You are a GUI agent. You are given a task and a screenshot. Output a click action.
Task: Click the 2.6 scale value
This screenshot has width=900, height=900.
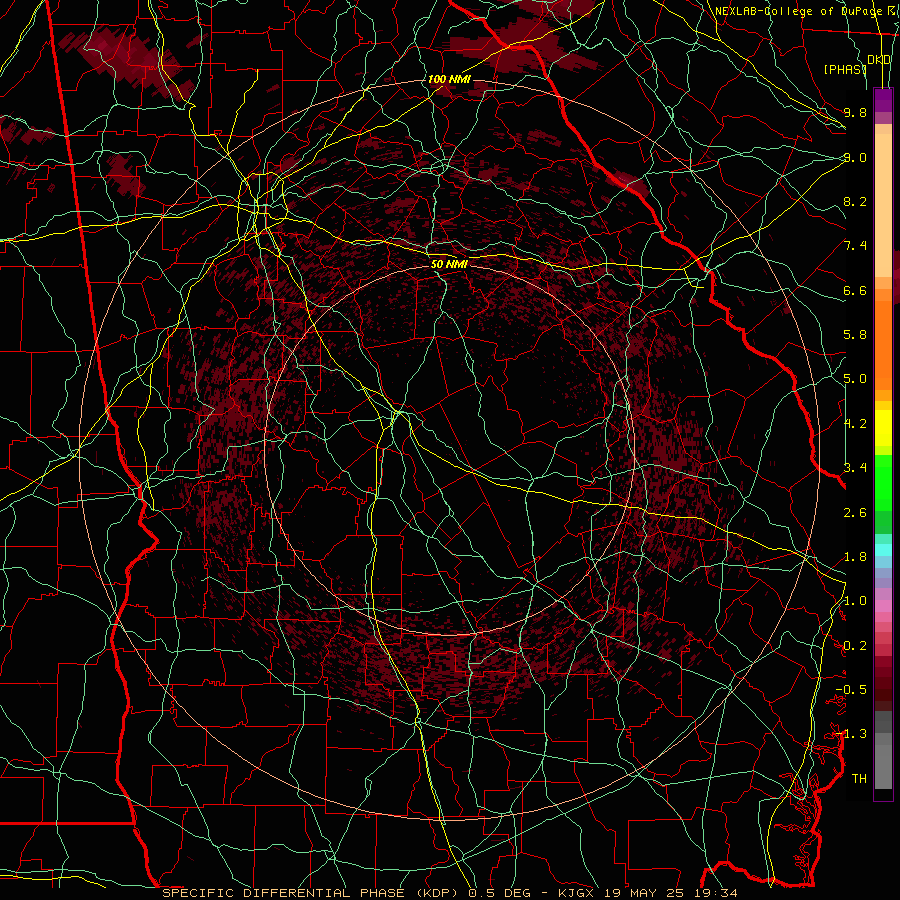(855, 513)
